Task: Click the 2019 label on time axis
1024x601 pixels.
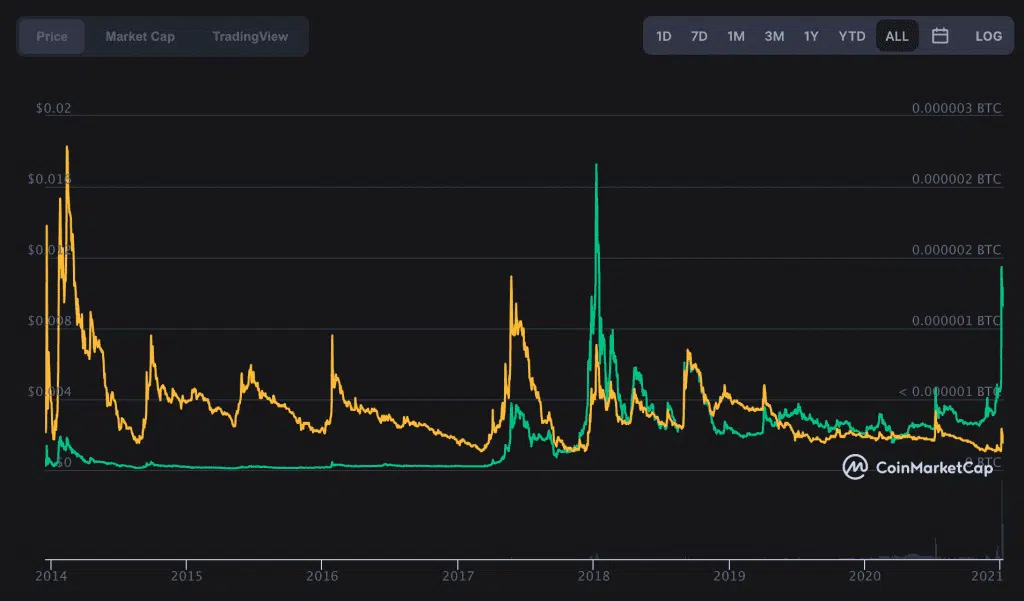Action: pos(729,576)
